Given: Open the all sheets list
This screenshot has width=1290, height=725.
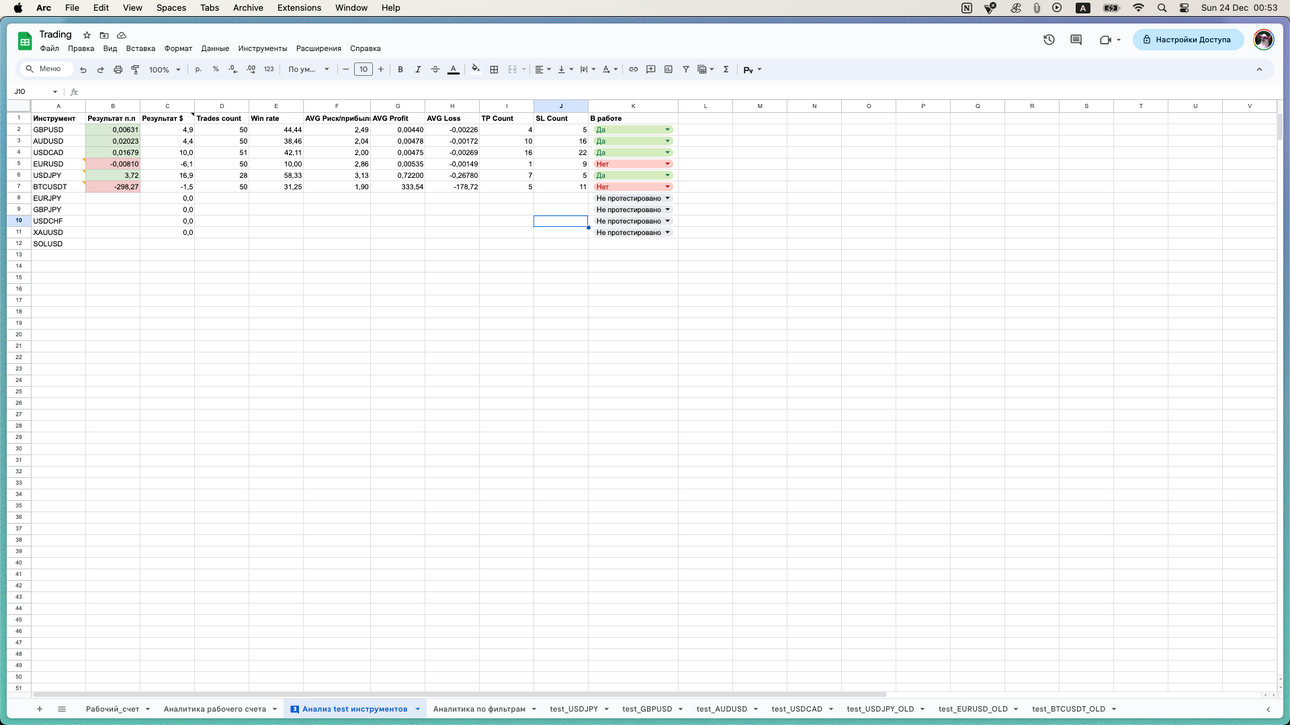Looking at the screenshot, I should point(62,709).
